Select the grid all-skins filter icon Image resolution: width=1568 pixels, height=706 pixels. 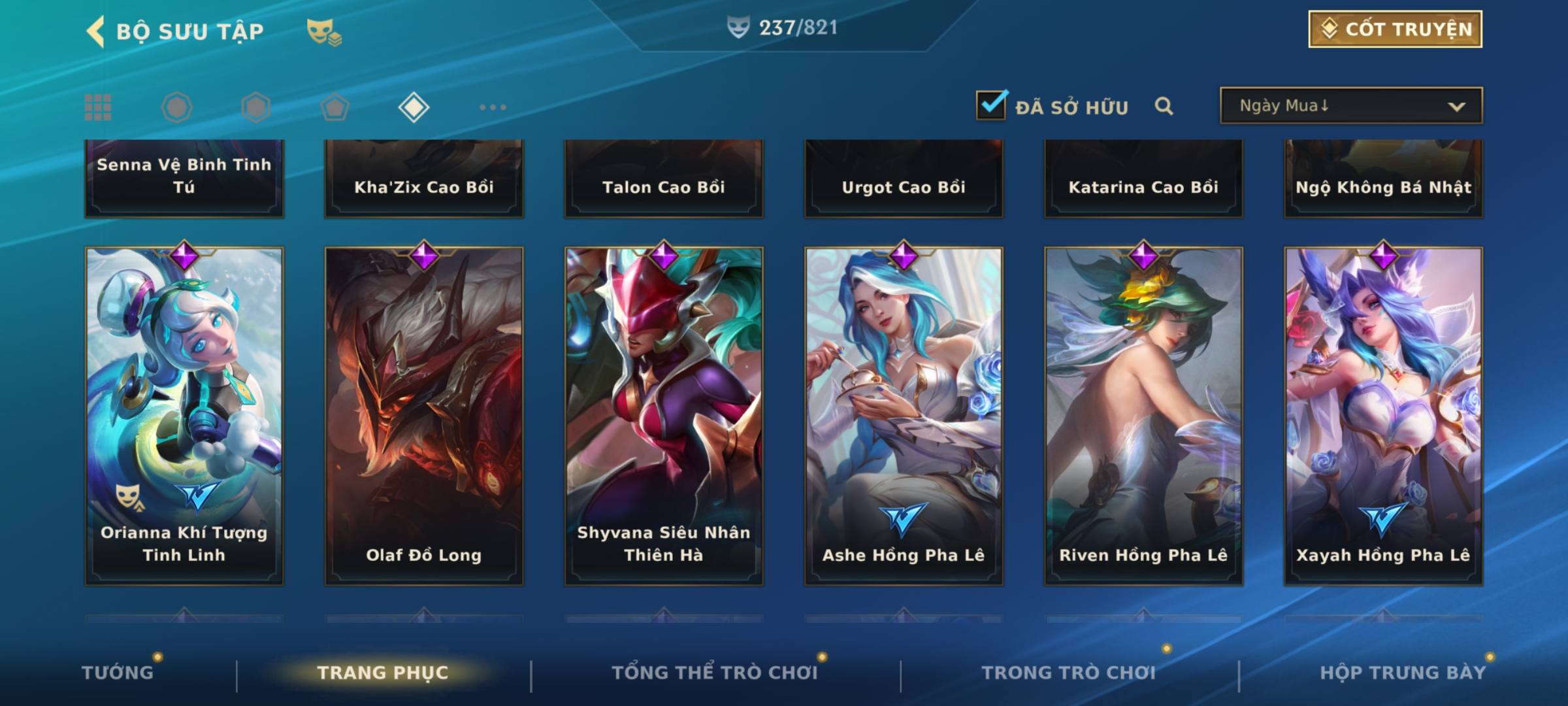point(98,107)
